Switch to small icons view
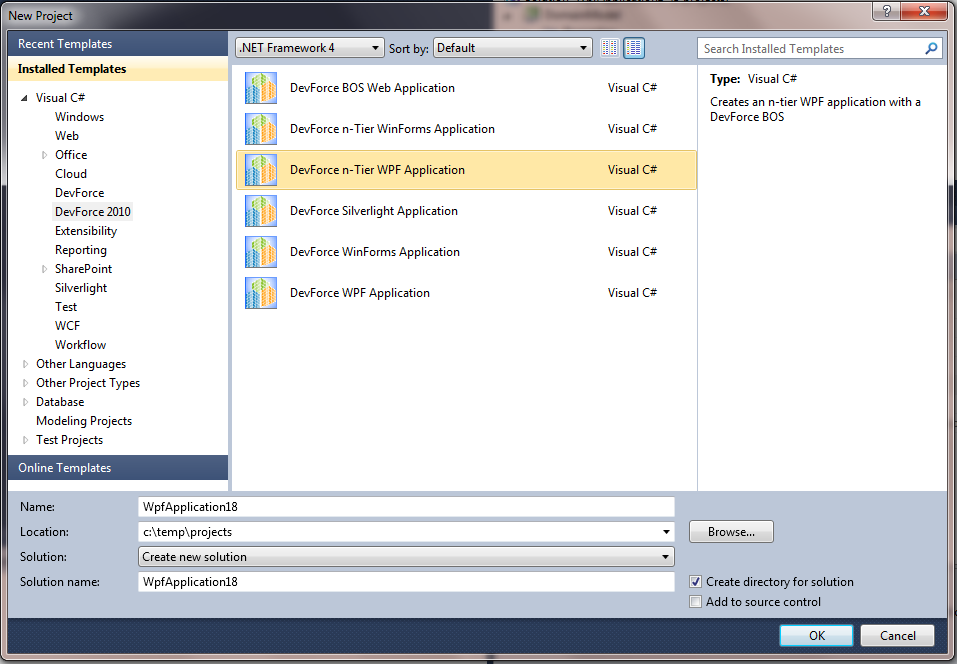This screenshot has height=664, width=957. 610,48
